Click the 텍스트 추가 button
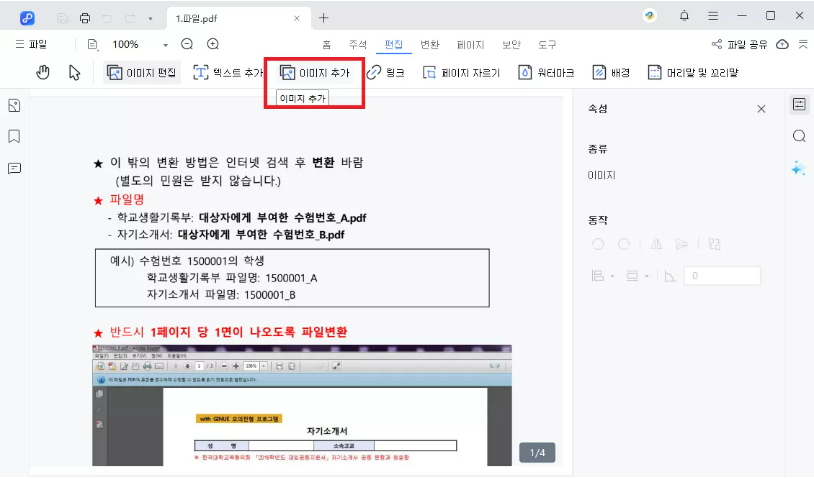This screenshot has height=478, width=814. [x=228, y=73]
